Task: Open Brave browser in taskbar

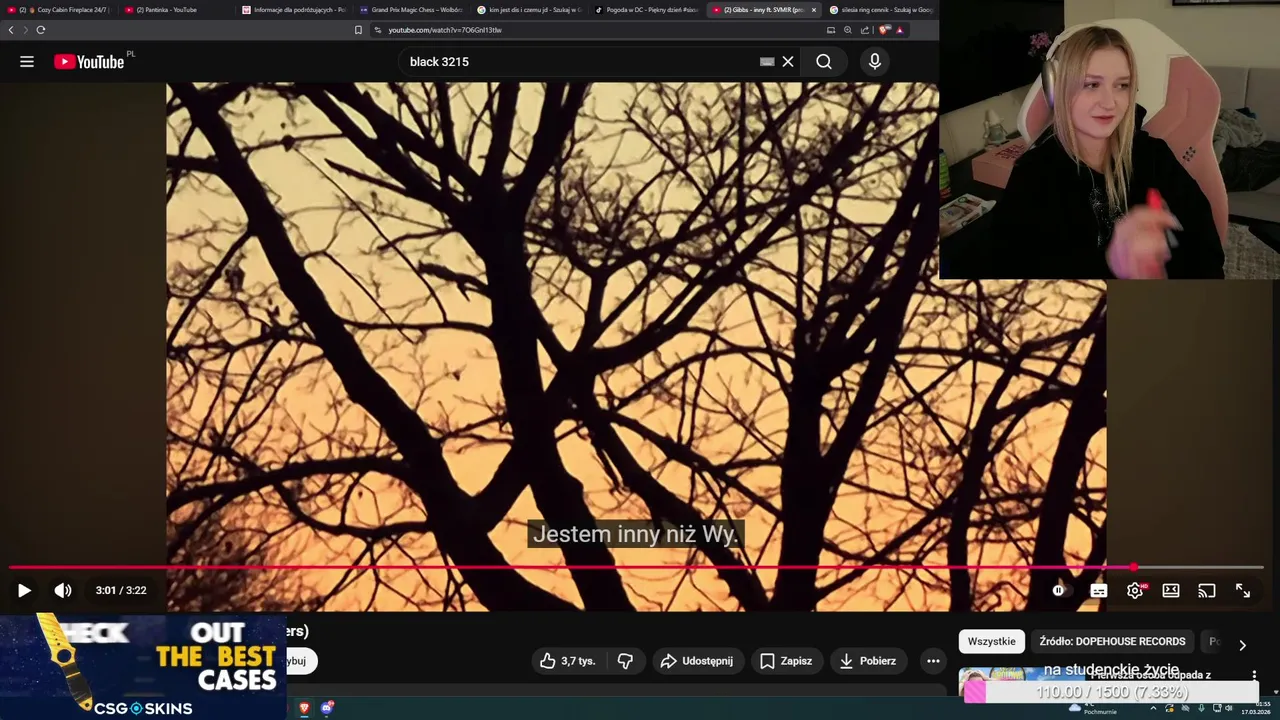Action: pos(304,708)
